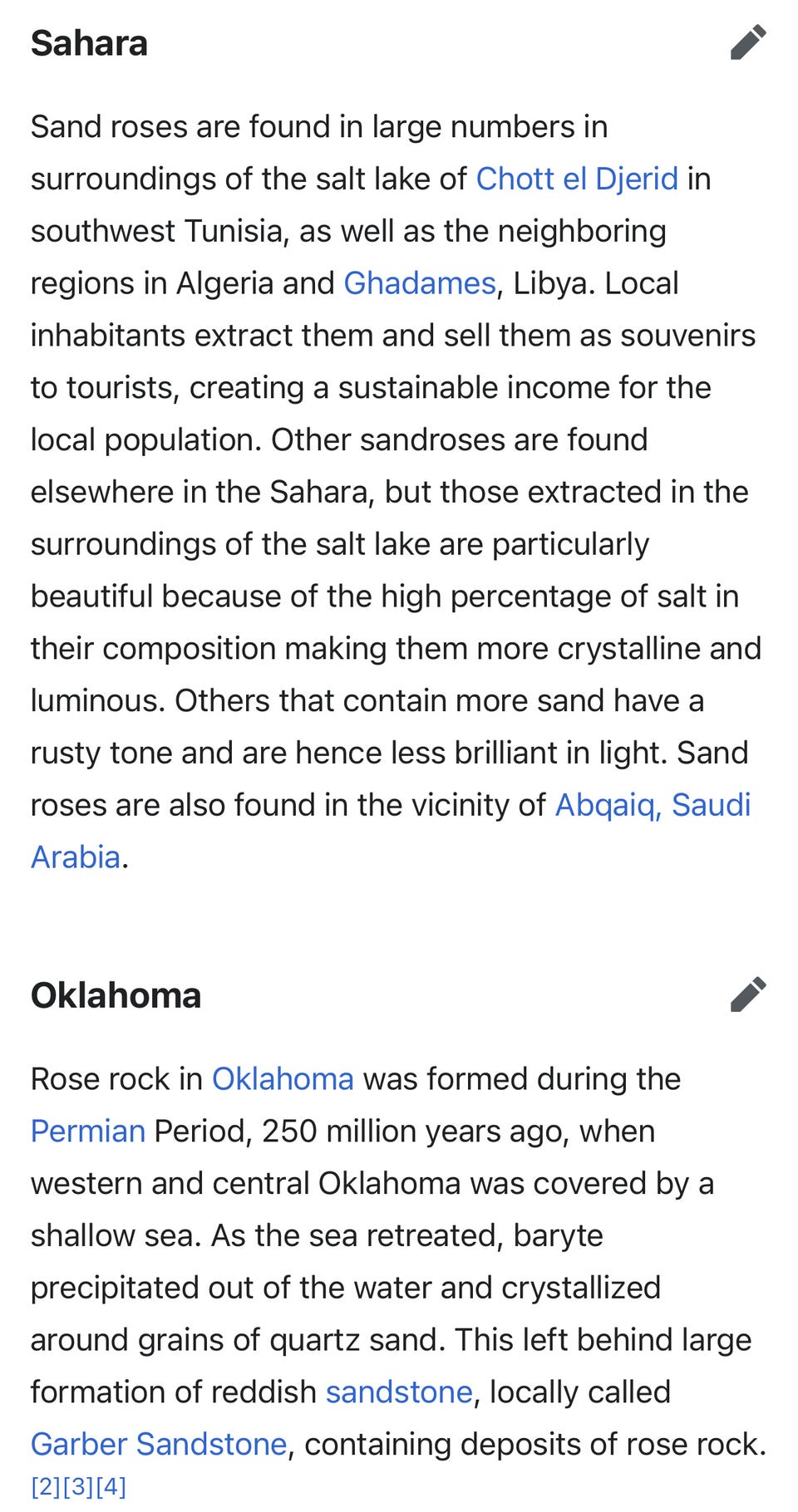
Task: Follow the sandstone link
Action: coord(399,1392)
